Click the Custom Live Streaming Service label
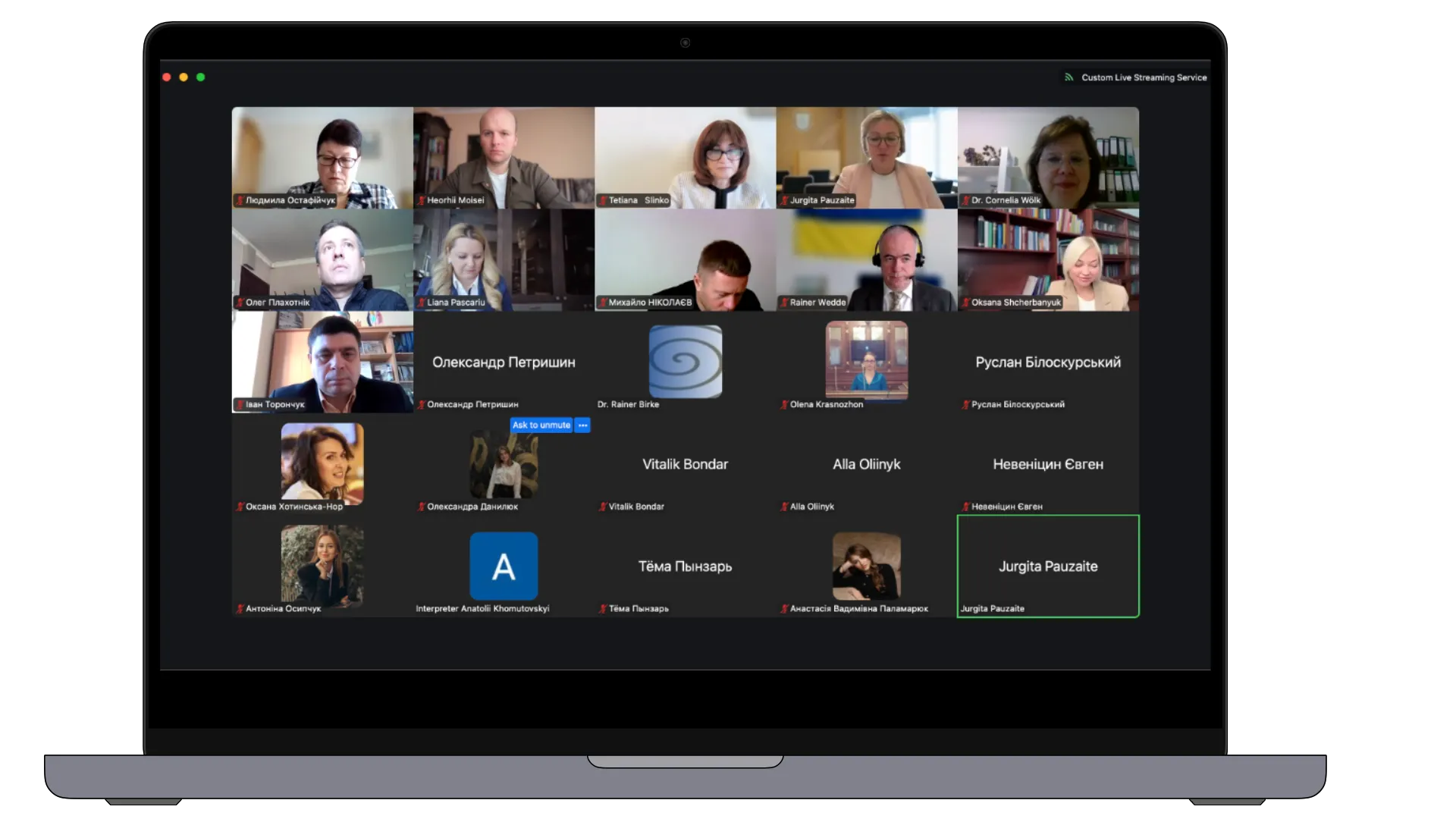The height and width of the screenshot is (819, 1456). (x=1144, y=77)
